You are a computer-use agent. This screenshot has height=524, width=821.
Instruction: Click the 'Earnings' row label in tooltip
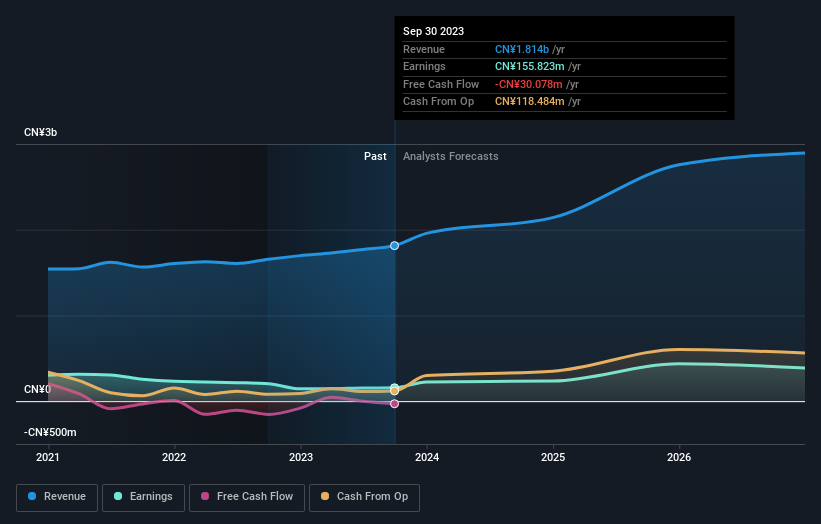(424, 66)
